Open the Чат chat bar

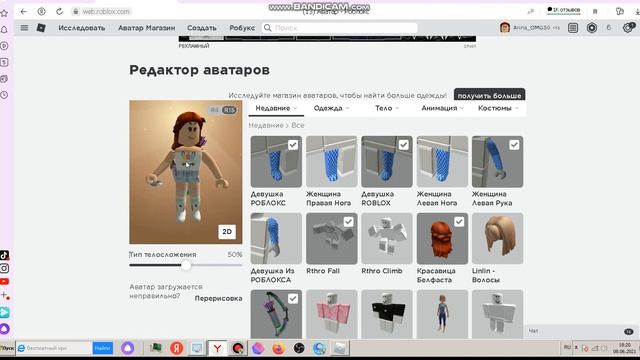pos(582,331)
